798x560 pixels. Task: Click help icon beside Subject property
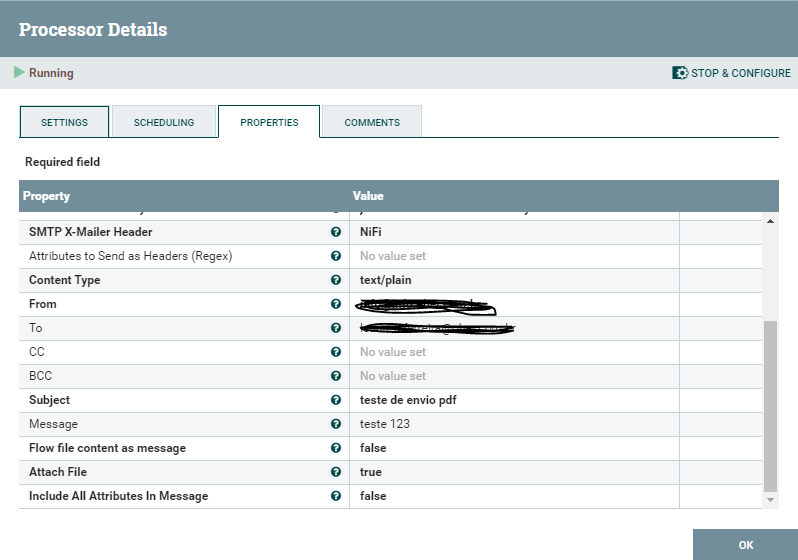[336, 400]
